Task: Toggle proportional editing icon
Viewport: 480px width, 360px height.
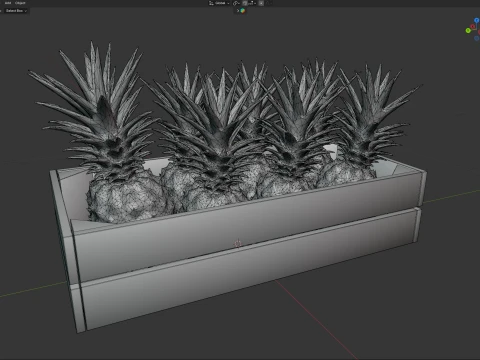Action: click(261, 3)
